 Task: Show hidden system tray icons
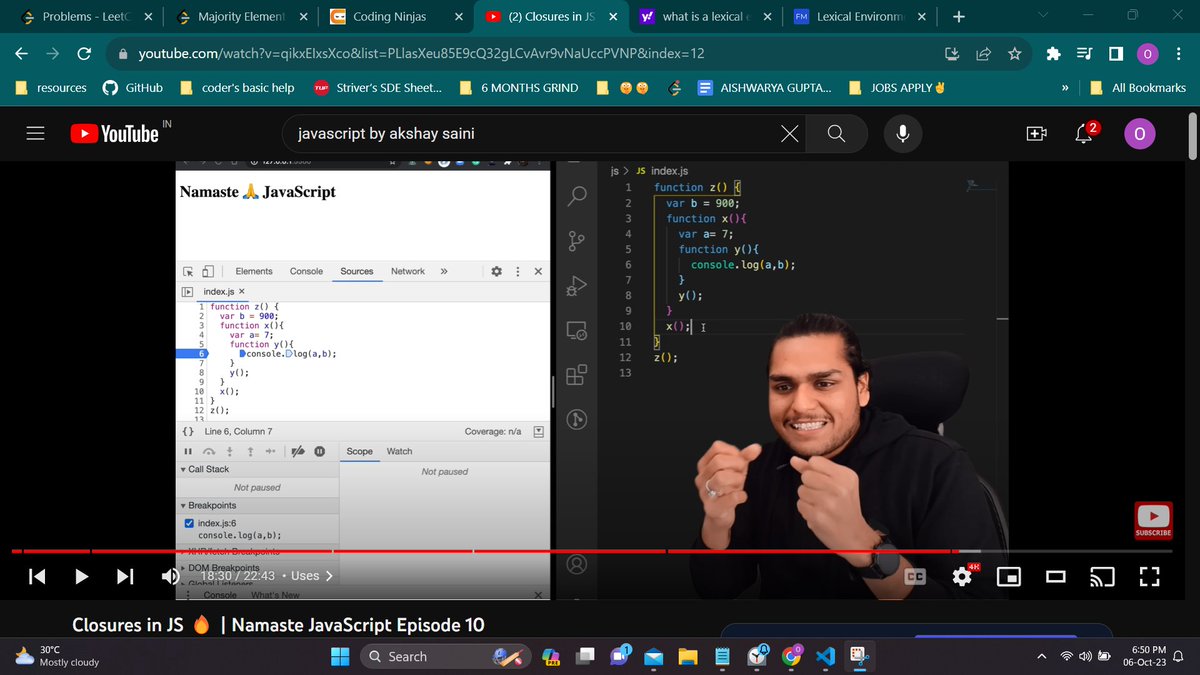click(1042, 656)
